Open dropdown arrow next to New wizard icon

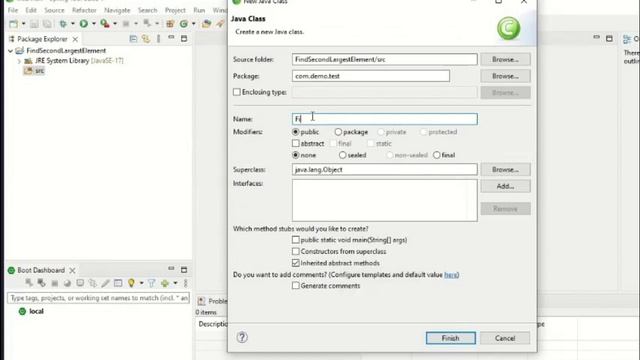click(23, 24)
